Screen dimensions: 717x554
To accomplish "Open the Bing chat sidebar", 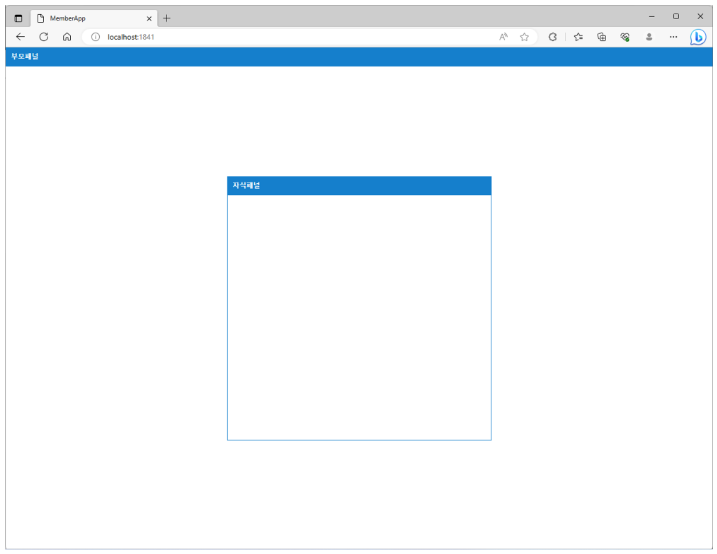I will point(698,37).
